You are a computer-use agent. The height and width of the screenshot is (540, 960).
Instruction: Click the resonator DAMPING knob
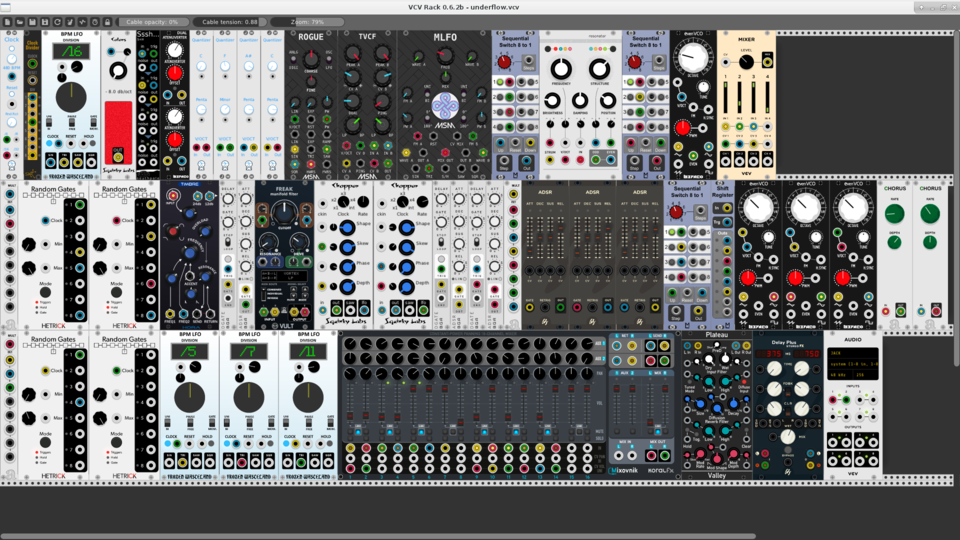pyautogui.click(x=580, y=100)
